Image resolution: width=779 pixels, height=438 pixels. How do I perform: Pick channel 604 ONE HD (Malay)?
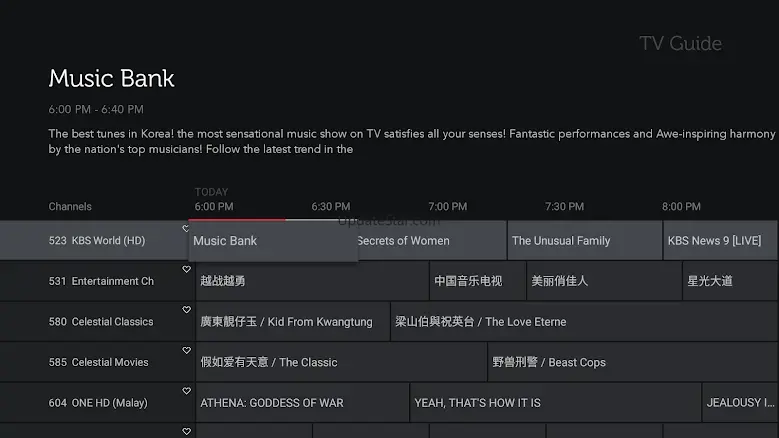(x=98, y=403)
